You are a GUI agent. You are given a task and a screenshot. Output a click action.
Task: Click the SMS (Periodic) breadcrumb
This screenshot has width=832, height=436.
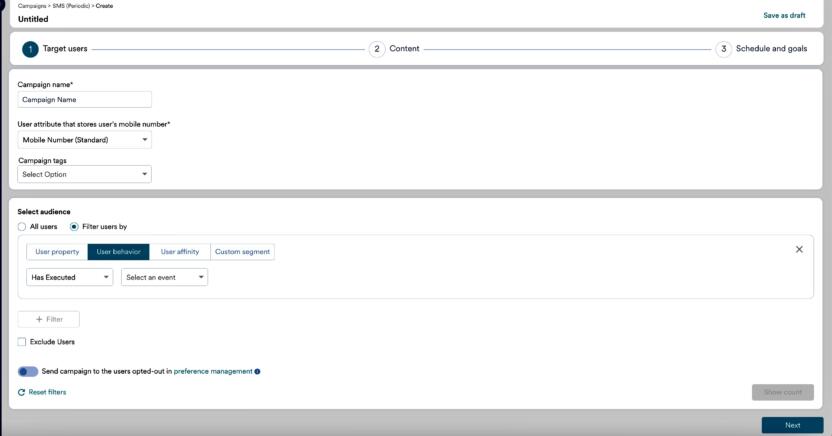pos(71,6)
